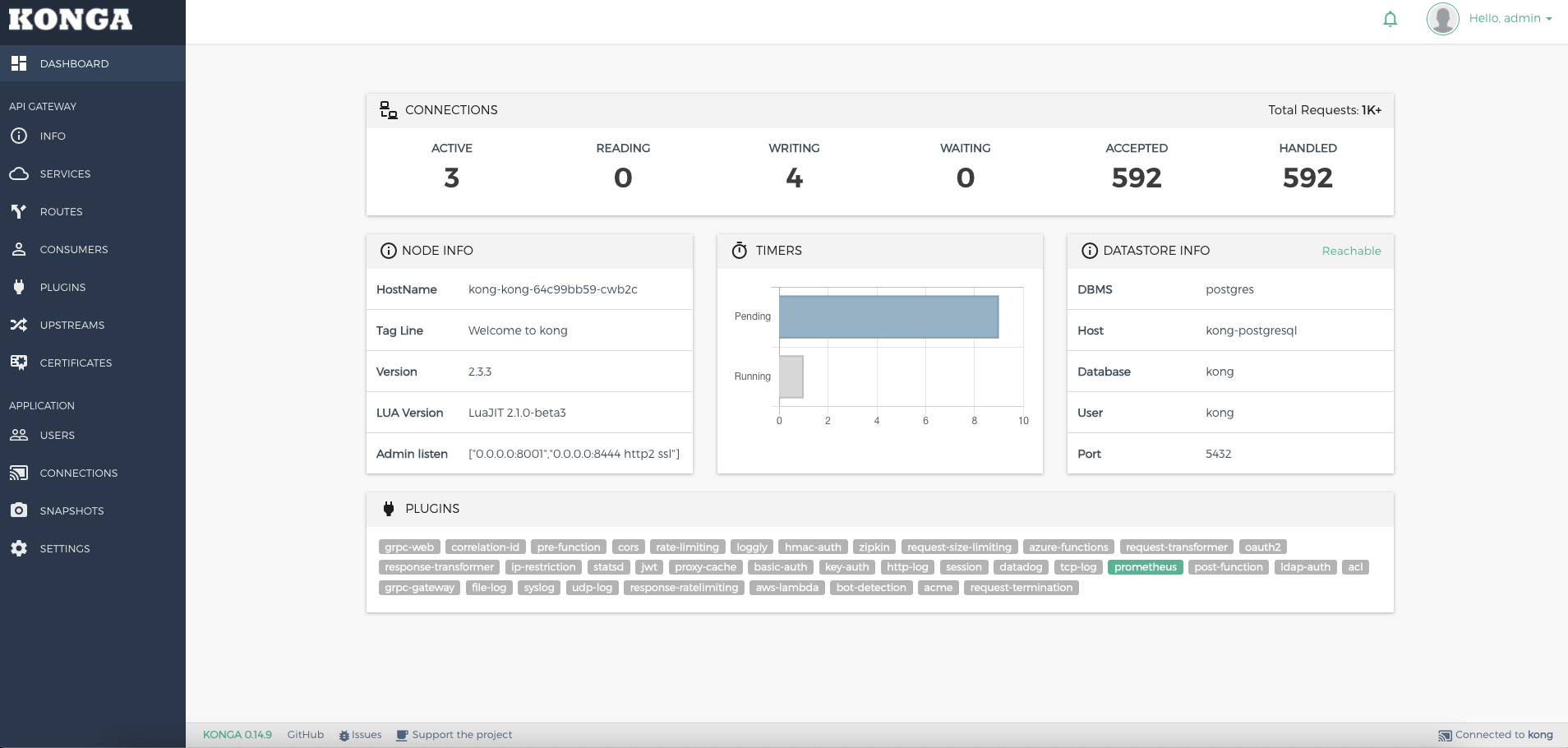Open notifications bell icon
This screenshot has width=1568, height=748.
[1390, 19]
